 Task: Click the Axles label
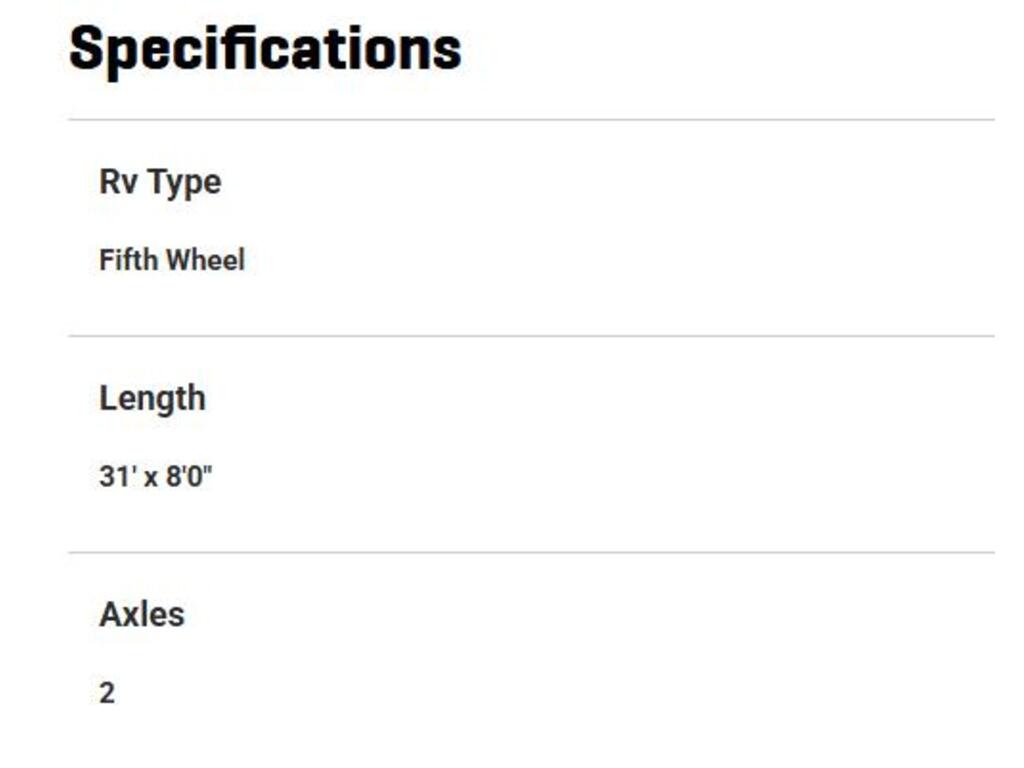point(142,614)
